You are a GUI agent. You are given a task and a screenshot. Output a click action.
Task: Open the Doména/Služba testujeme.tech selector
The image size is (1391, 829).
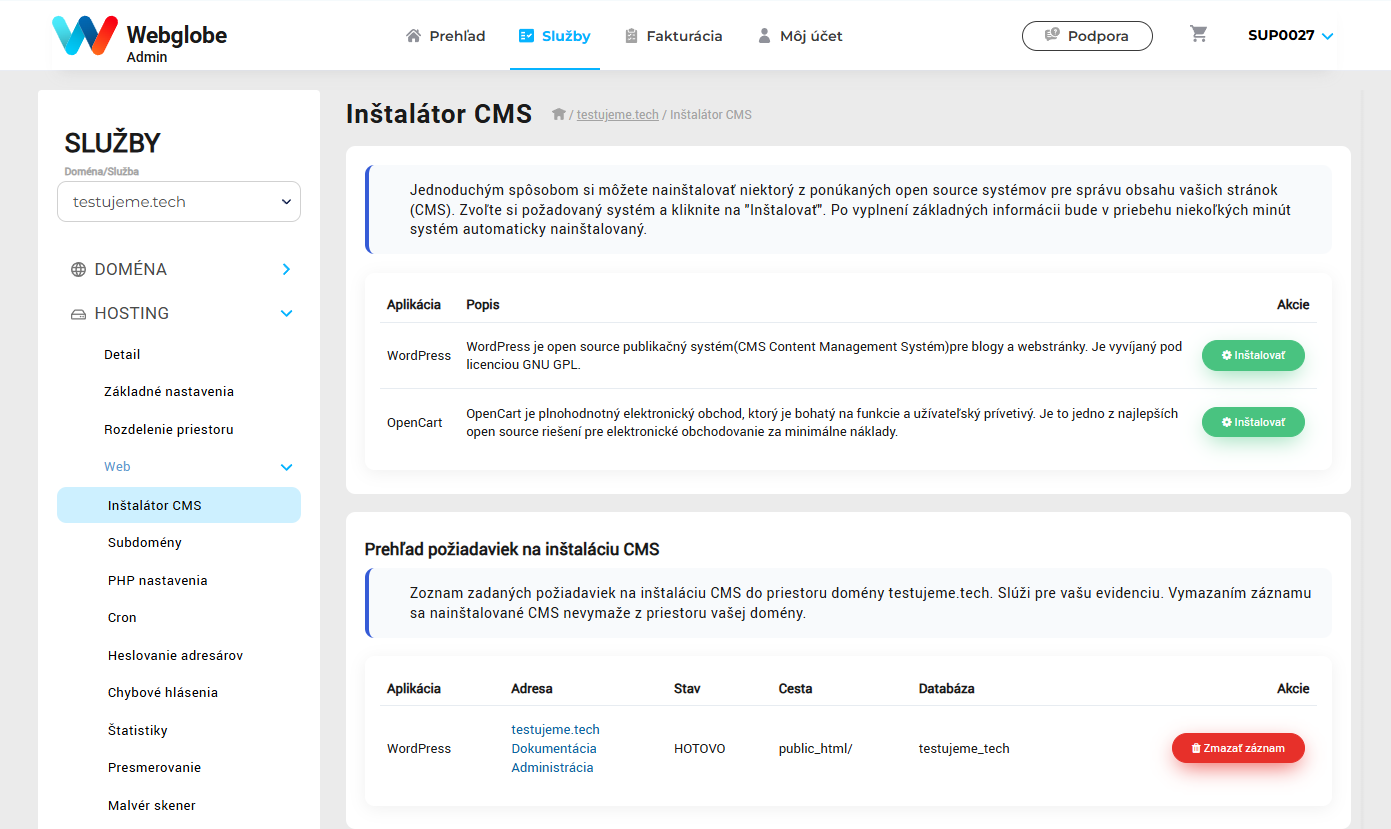pyautogui.click(x=179, y=201)
